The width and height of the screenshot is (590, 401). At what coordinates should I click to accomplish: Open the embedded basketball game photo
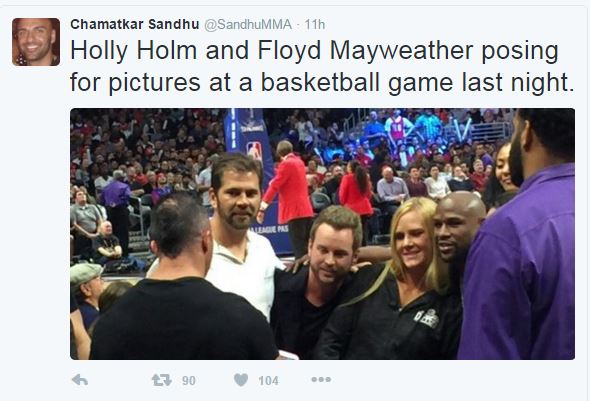322,234
